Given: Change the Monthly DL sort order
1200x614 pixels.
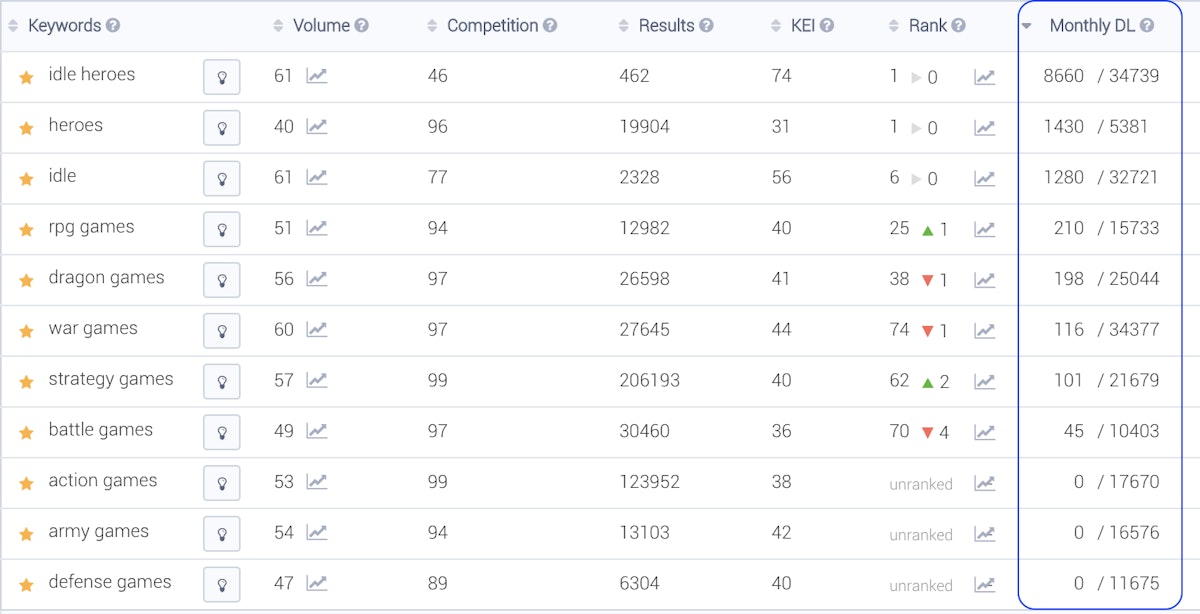Looking at the screenshot, I should 1027,26.
